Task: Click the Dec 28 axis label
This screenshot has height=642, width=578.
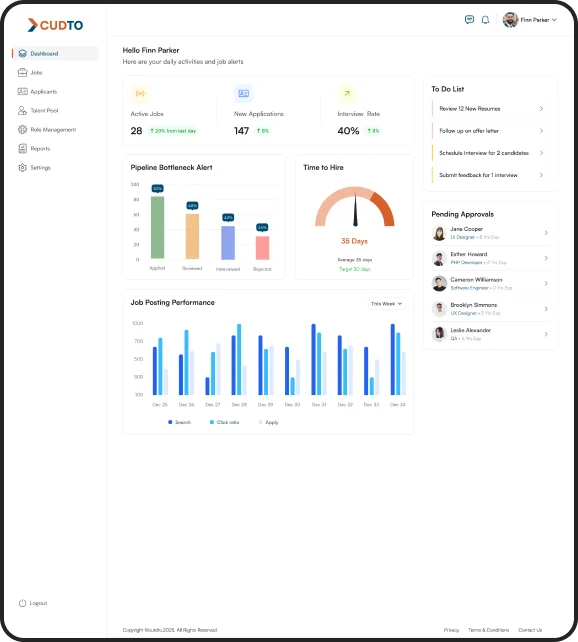Action: click(239, 405)
